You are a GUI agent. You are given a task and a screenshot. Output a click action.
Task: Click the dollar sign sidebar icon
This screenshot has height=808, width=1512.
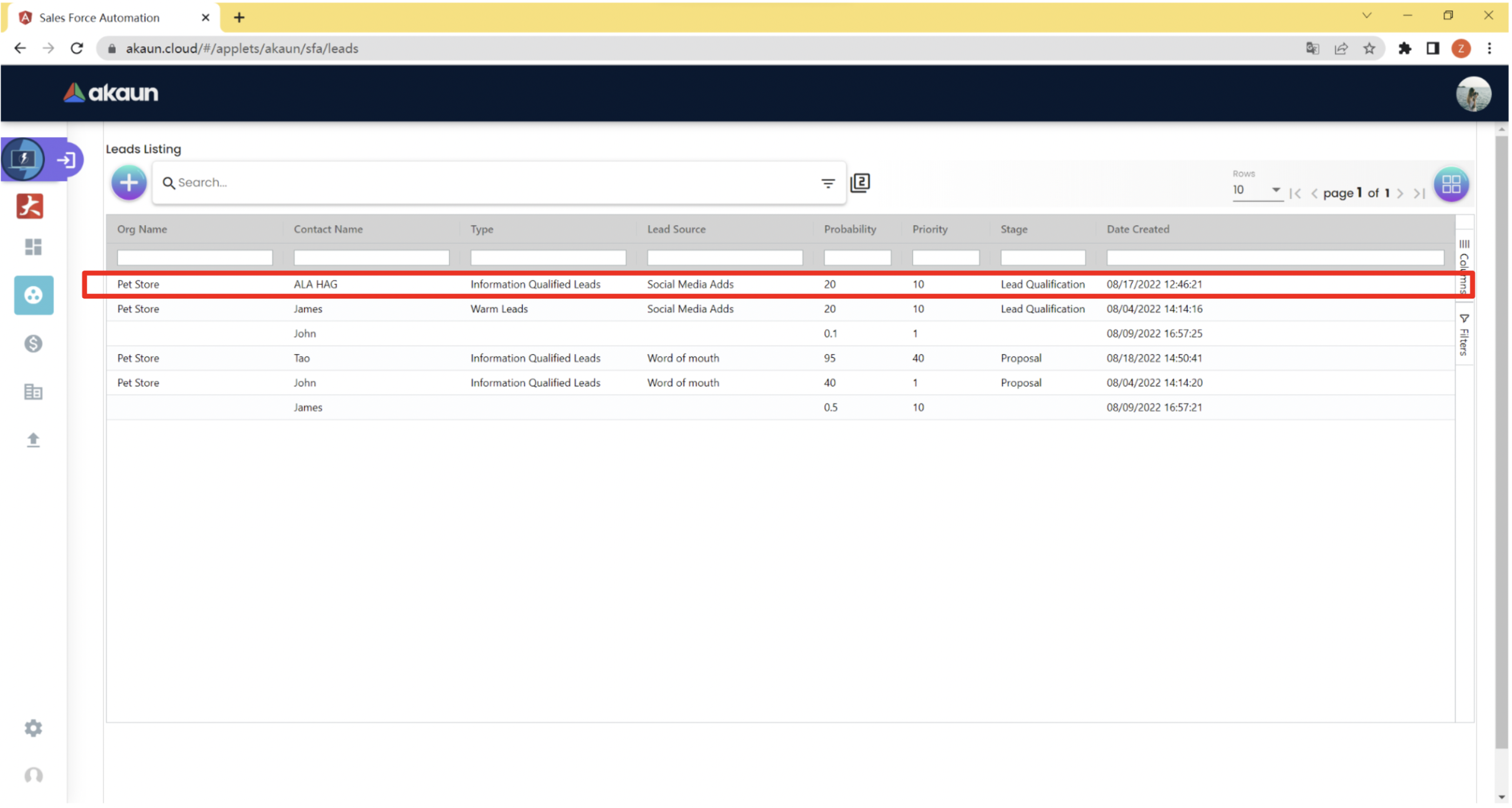33,344
